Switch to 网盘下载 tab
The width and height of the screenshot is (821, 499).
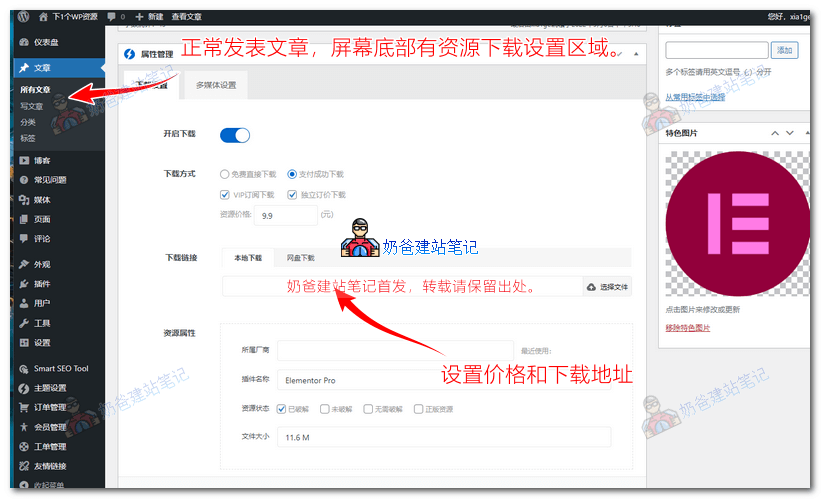pyautogui.click(x=301, y=258)
